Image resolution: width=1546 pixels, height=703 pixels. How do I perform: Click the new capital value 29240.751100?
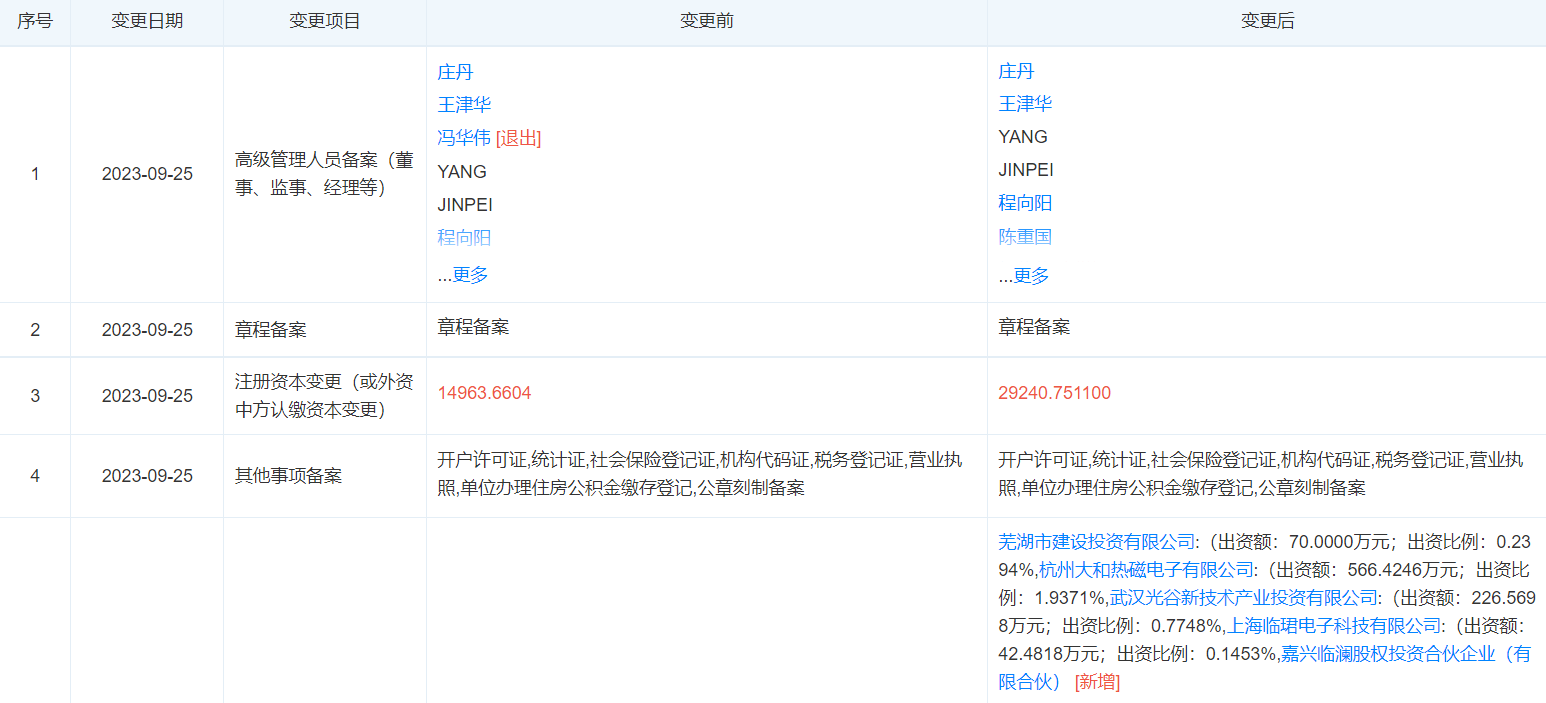1054,393
